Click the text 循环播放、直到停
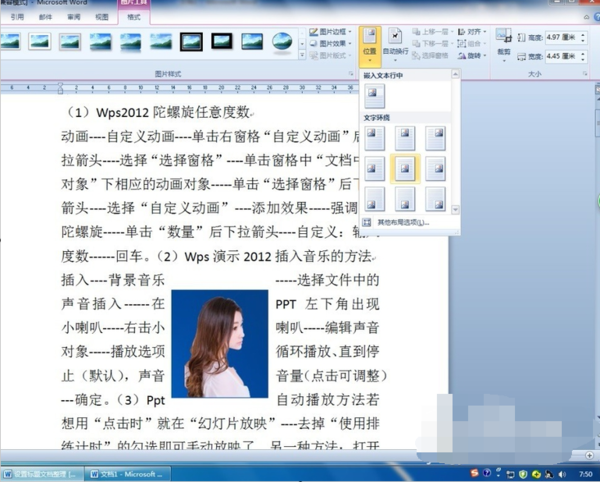 (x=328, y=351)
